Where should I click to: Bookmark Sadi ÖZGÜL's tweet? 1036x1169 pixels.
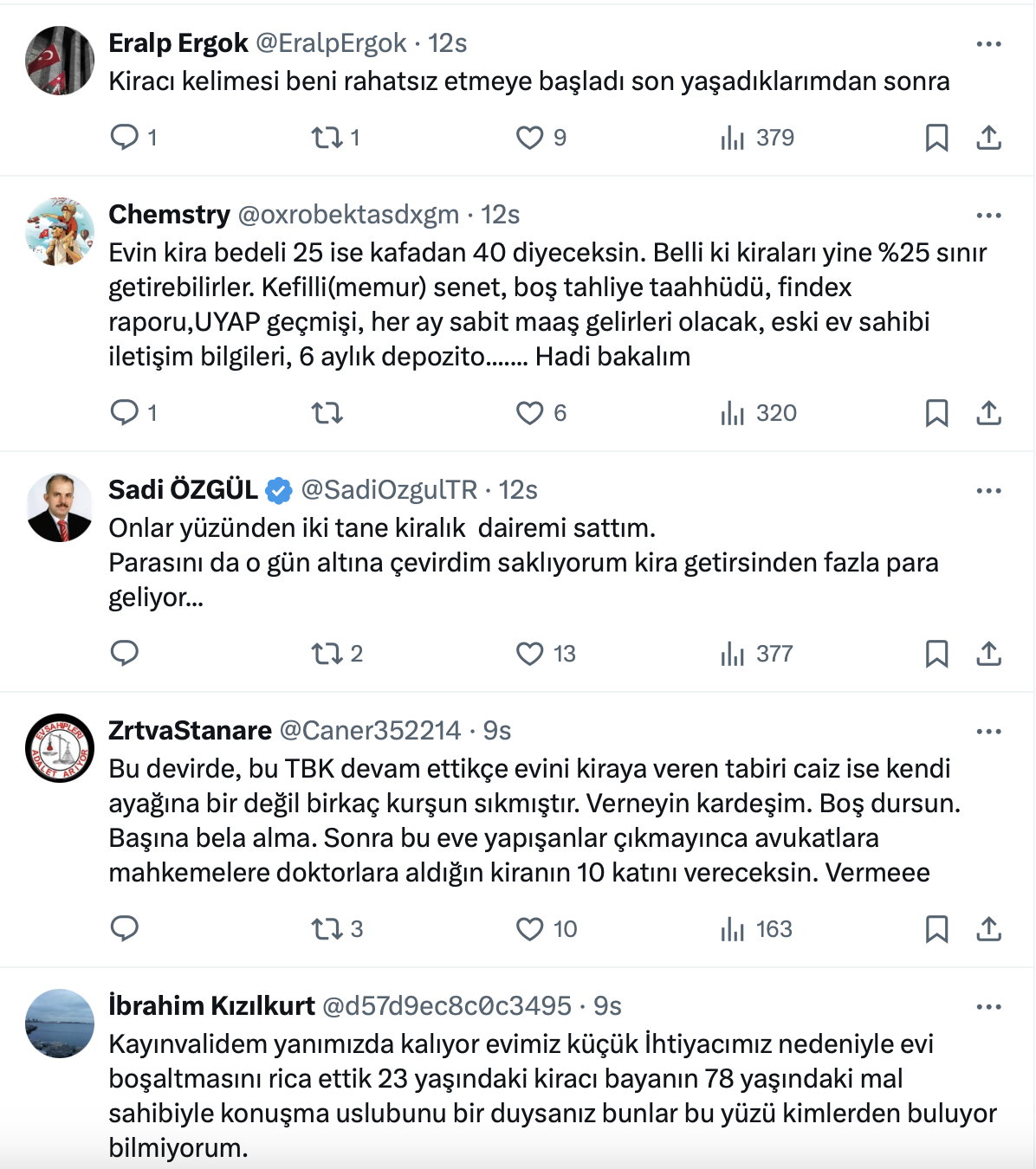[936, 654]
